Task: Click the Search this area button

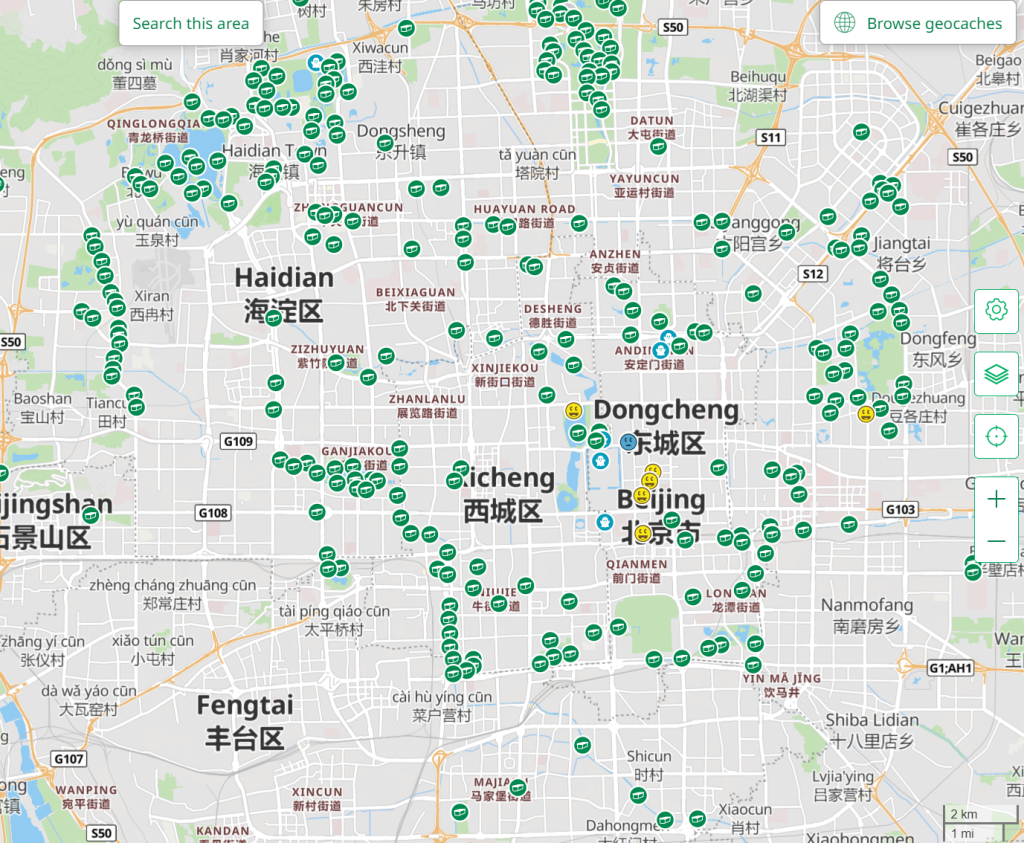Action: pyautogui.click(x=190, y=23)
